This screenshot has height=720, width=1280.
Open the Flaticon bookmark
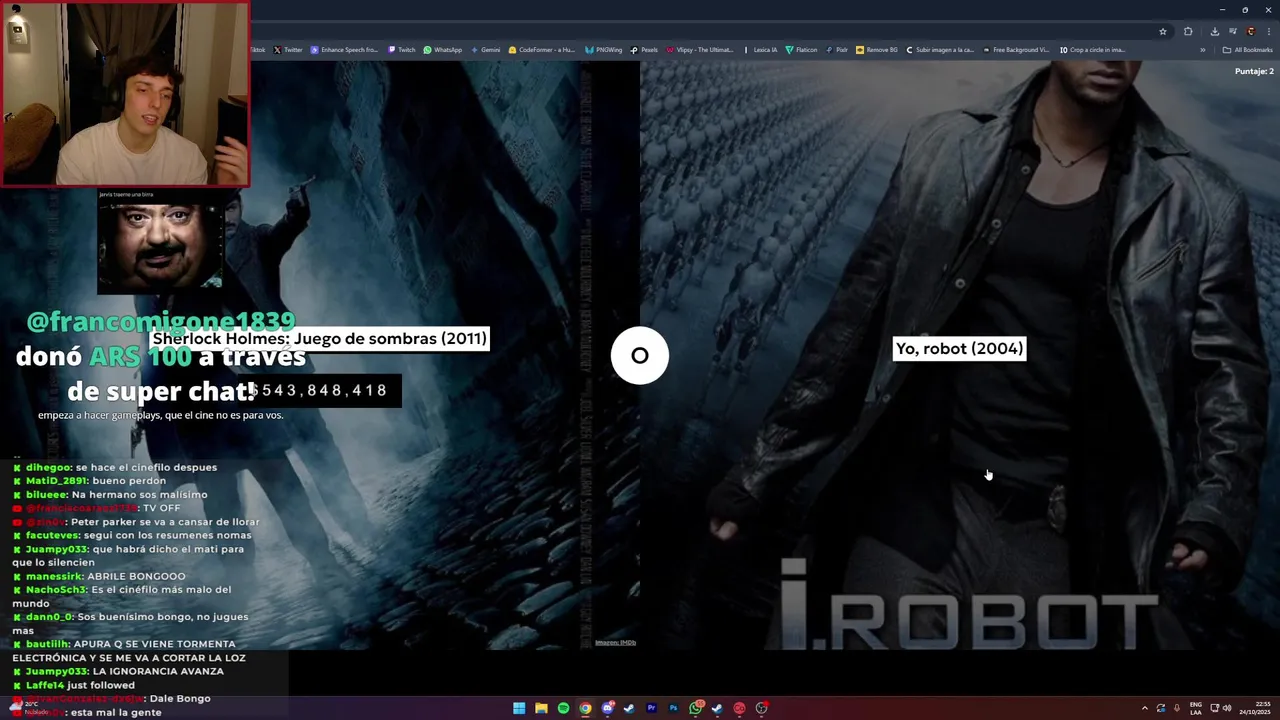802,49
